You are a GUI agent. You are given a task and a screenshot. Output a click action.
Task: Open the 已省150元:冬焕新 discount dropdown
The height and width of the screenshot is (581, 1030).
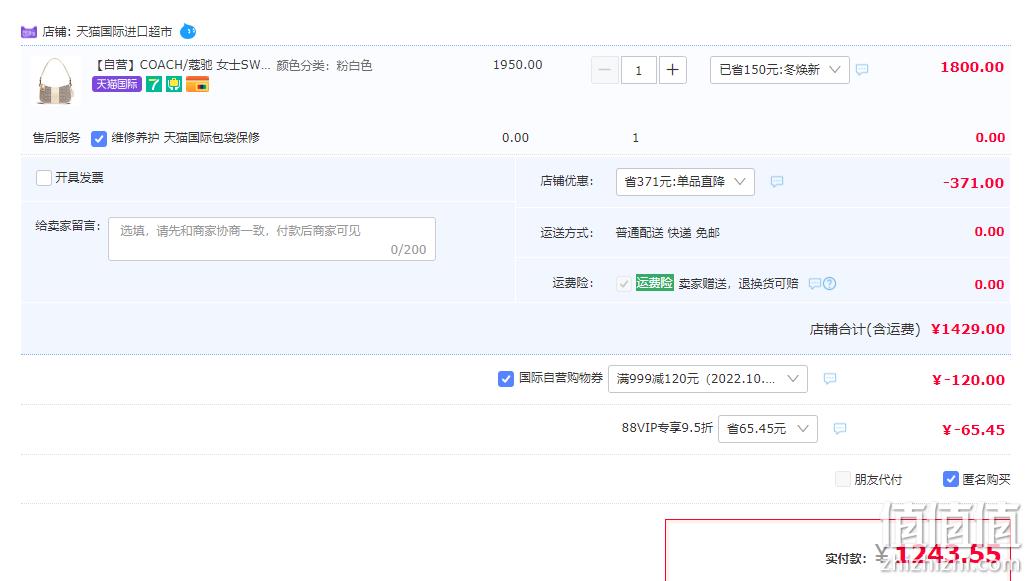click(780, 70)
